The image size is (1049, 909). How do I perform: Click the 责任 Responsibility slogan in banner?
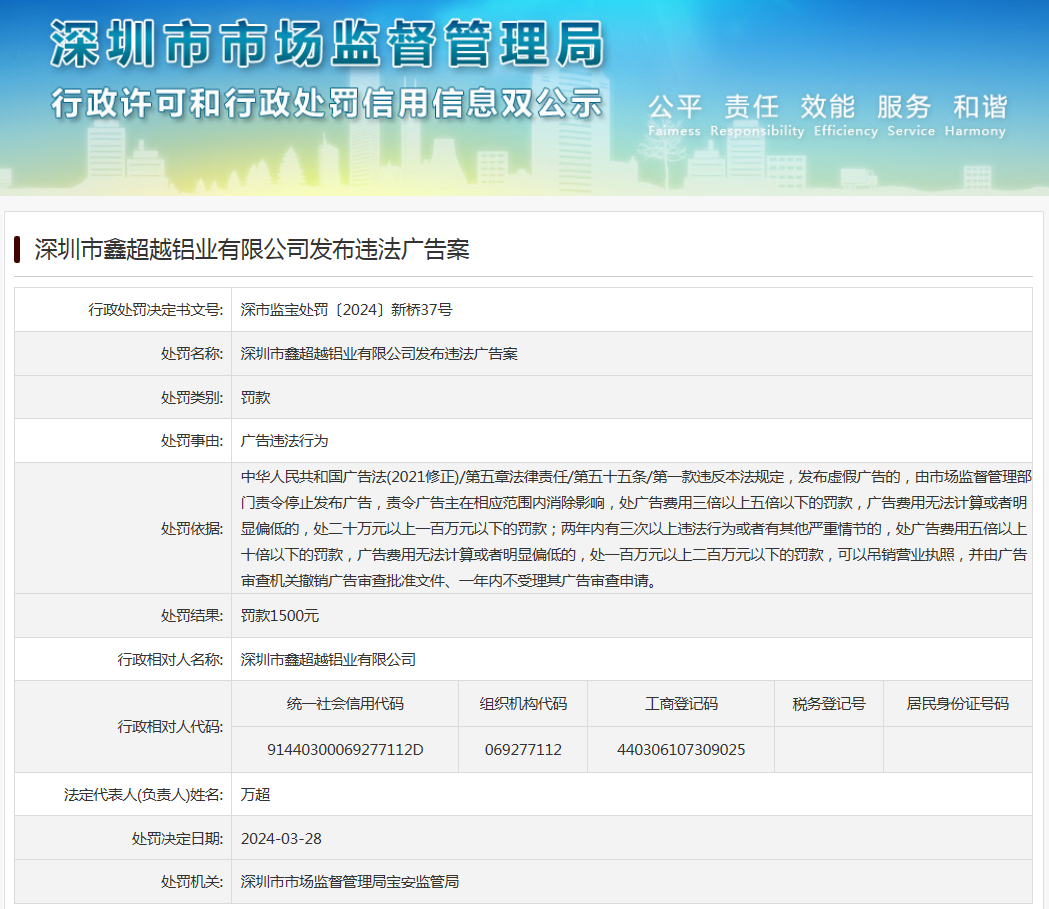coord(757,115)
